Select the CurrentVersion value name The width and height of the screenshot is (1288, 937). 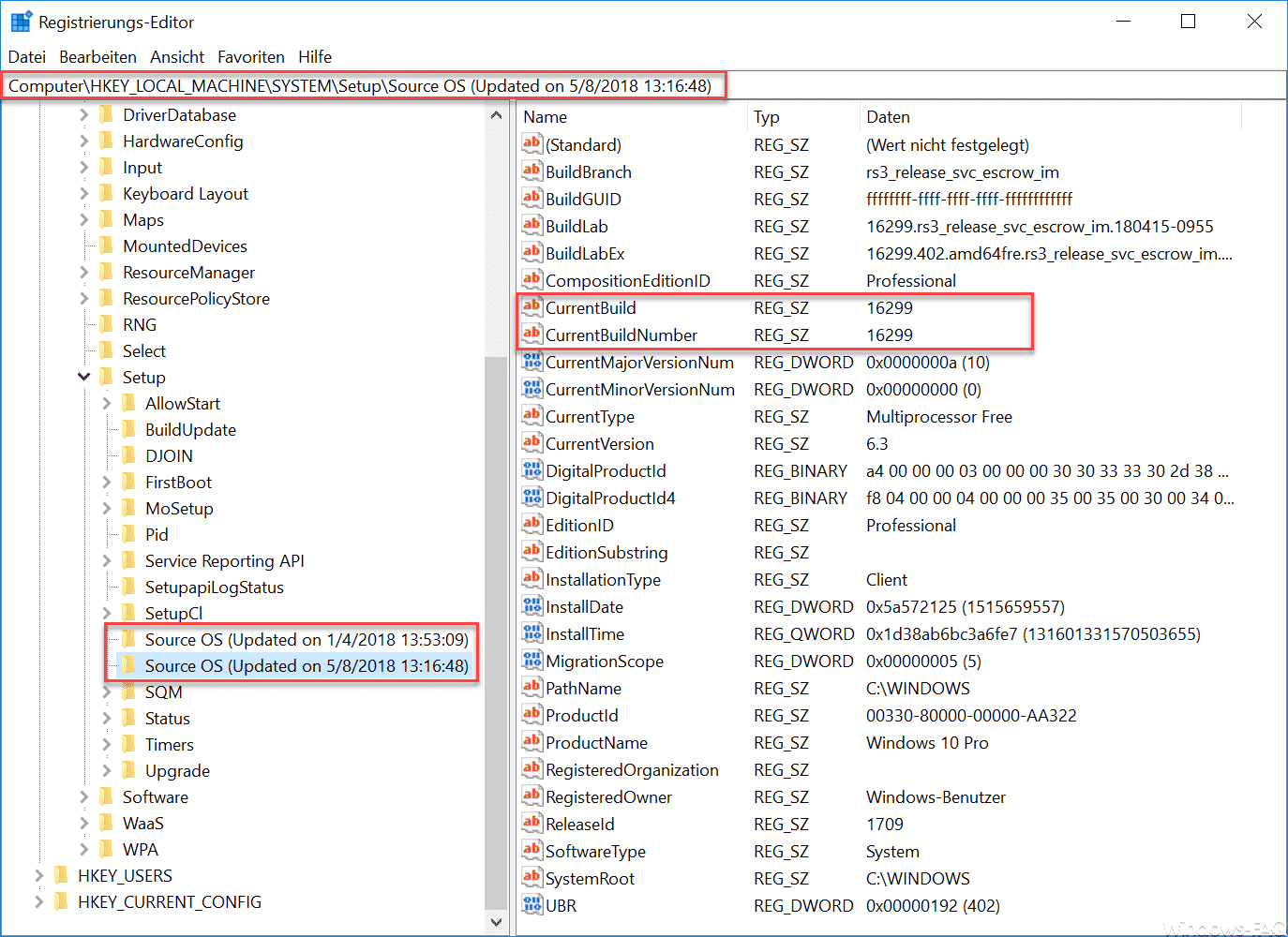pyautogui.click(x=600, y=443)
